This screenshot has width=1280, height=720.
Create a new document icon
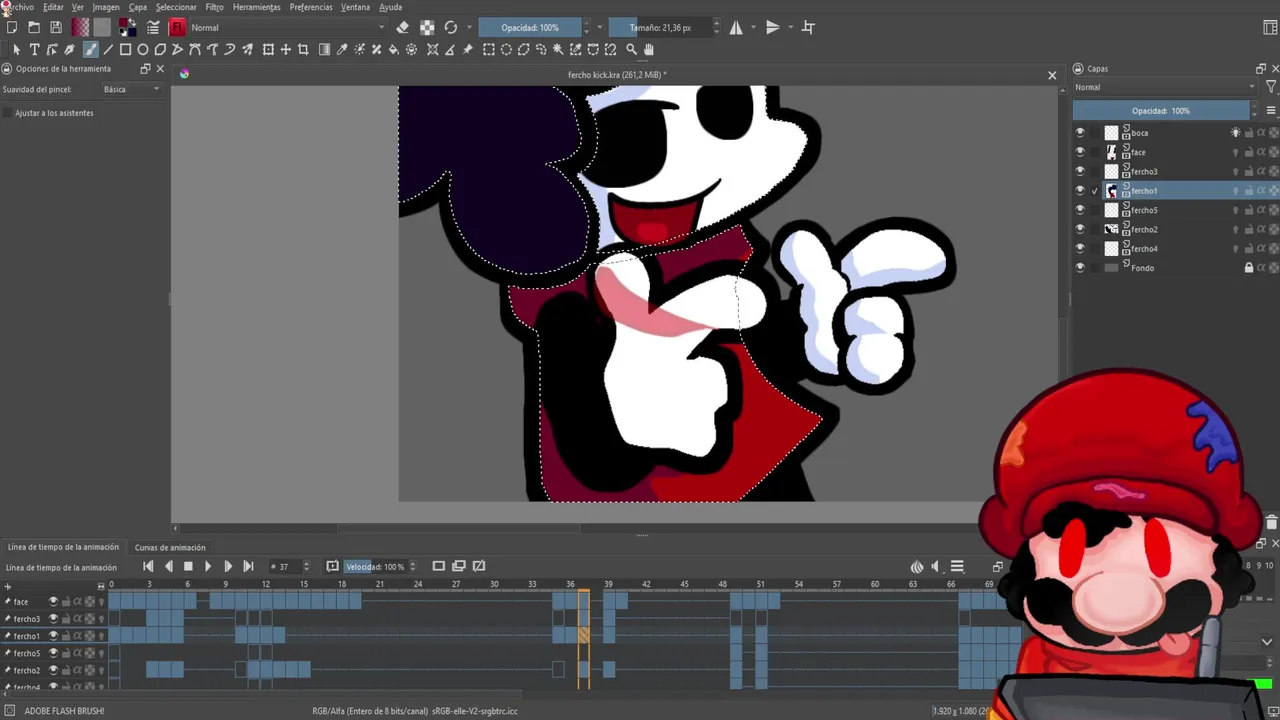pyautogui.click(x=12, y=27)
